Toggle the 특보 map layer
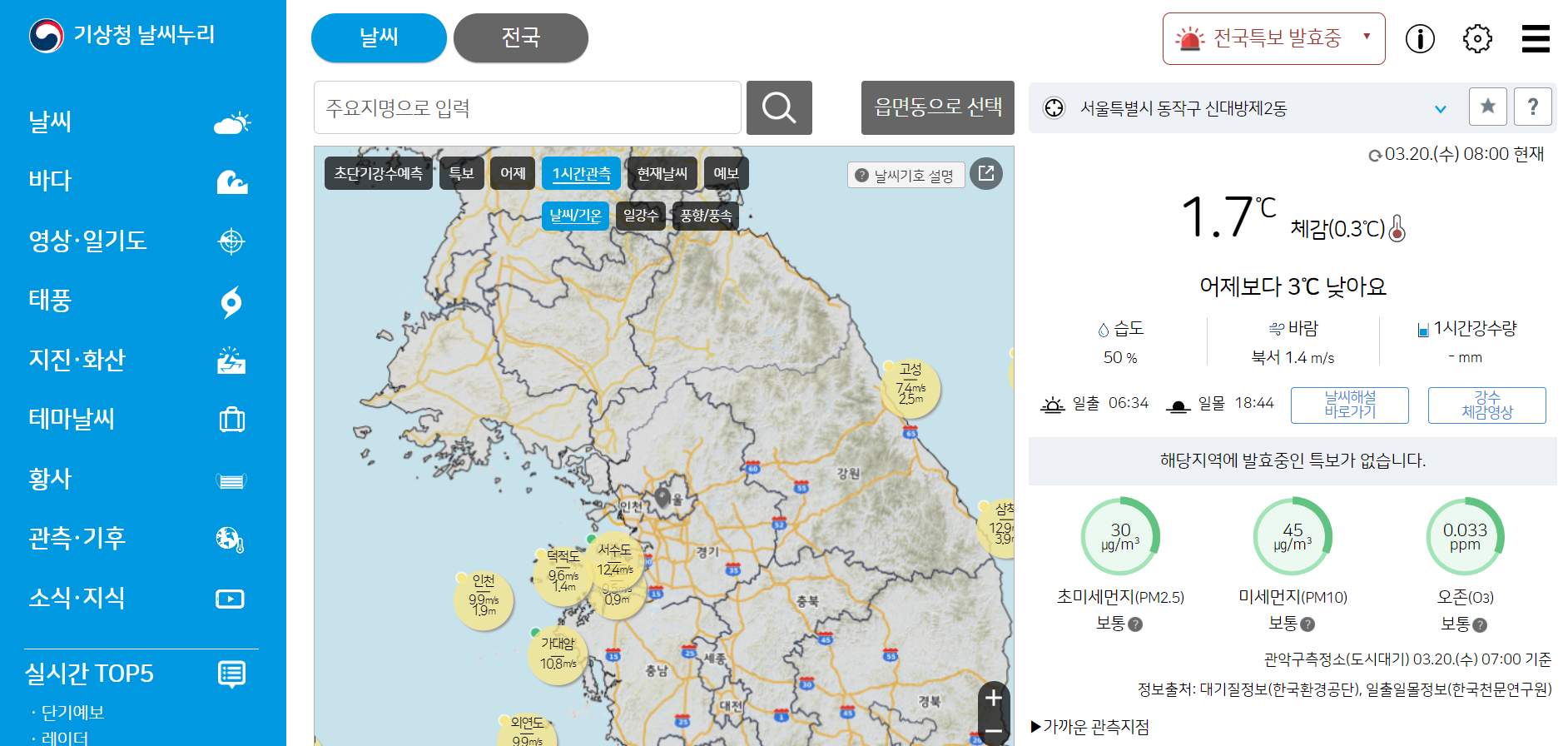 (x=461, y=173)
